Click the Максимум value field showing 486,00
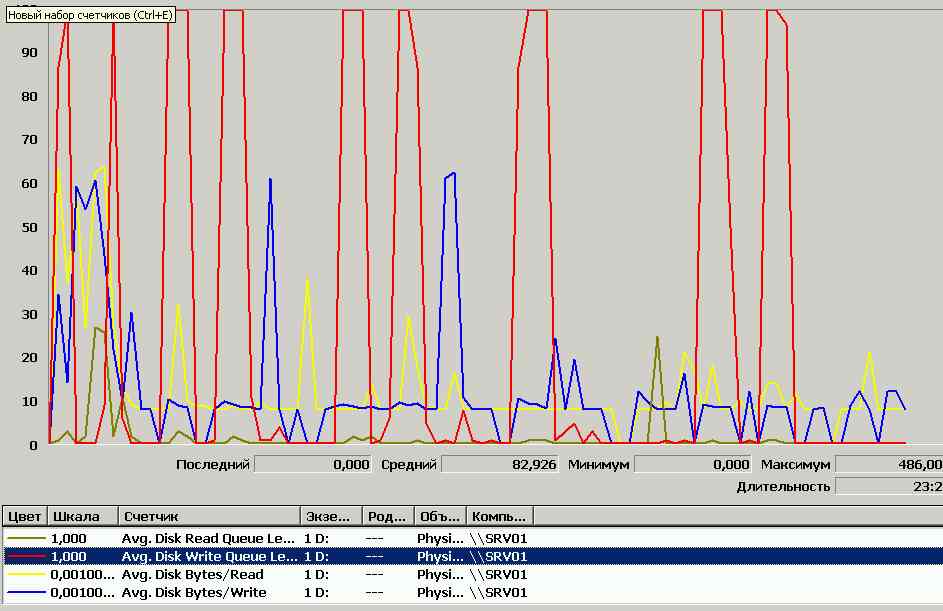Screen dimensions: 943x611 888,464
